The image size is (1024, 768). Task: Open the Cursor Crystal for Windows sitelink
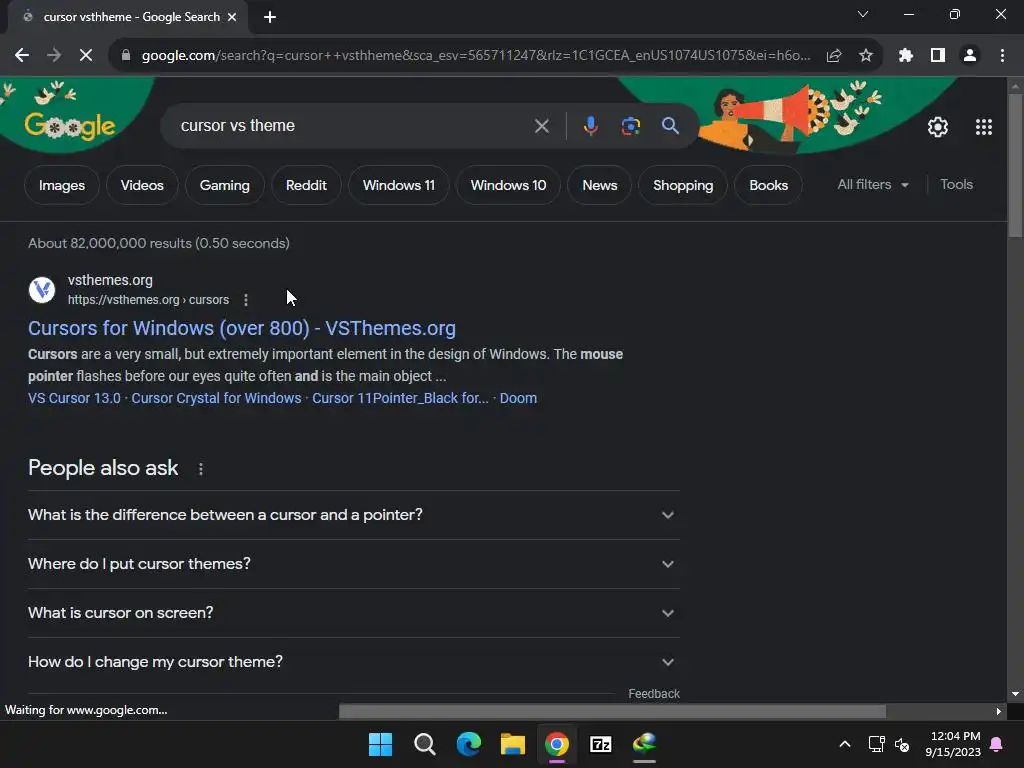tap(216, 398)
